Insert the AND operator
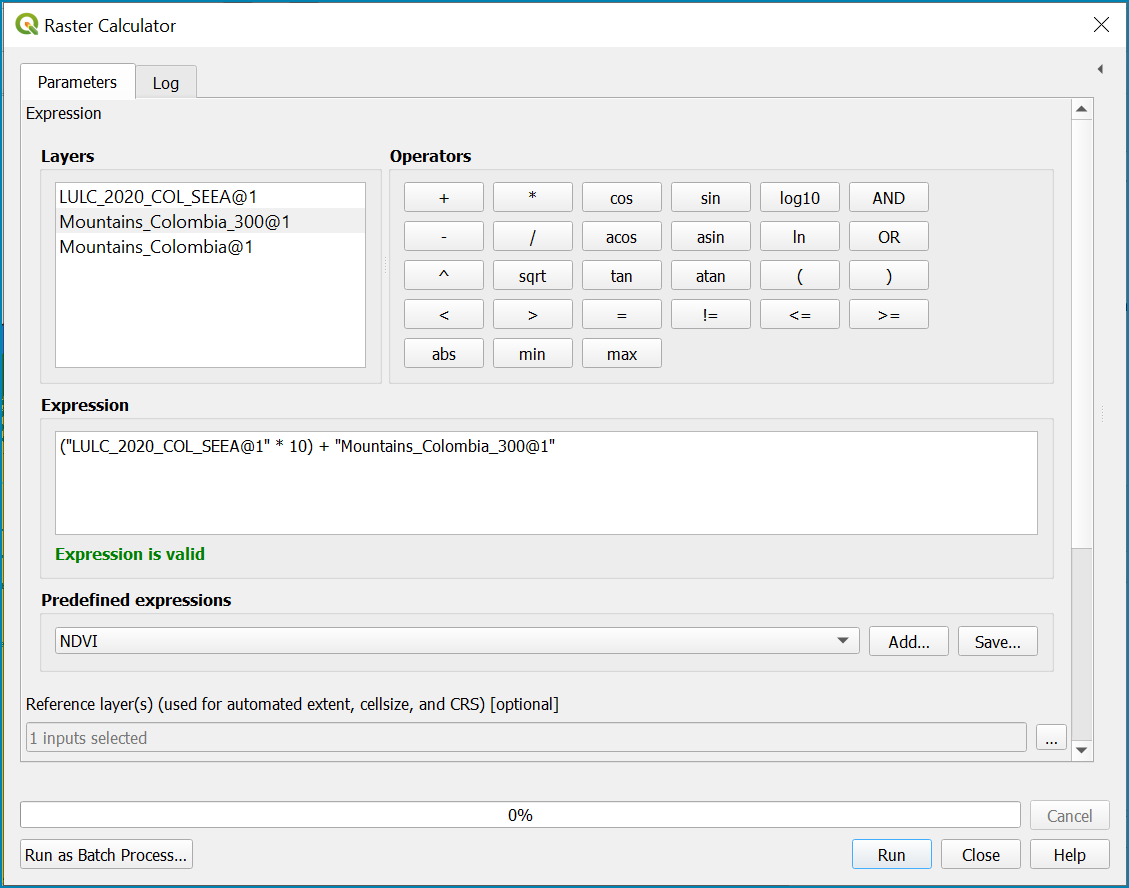This screenshot has width=1129, height=888. (x=889, y=197)
